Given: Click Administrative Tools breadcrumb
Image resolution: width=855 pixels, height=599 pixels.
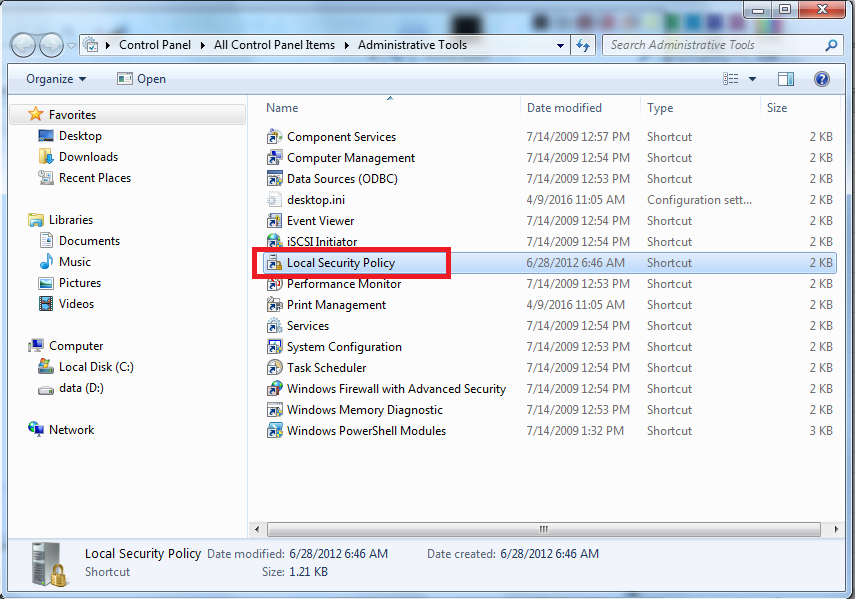Looking at the screenshot, I should pyautogui.click(x=412, y=45).
